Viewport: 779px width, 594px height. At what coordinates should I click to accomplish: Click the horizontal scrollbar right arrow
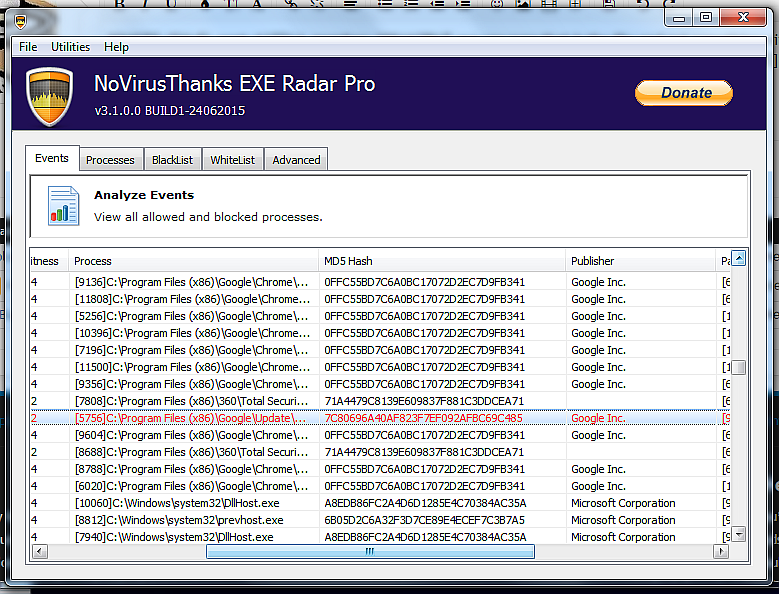pyautogui.click(x=721, y=551)
